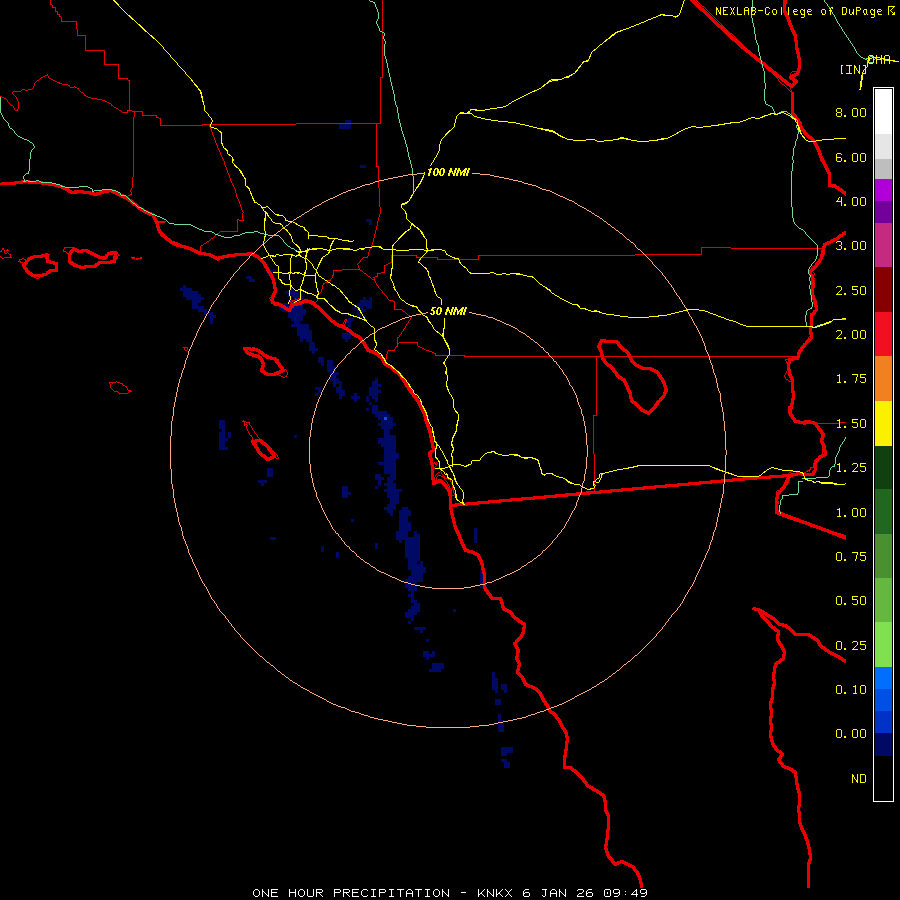Select the navy swatch beside 0.00
900x900 pixels.
click(x=883, y=744)
